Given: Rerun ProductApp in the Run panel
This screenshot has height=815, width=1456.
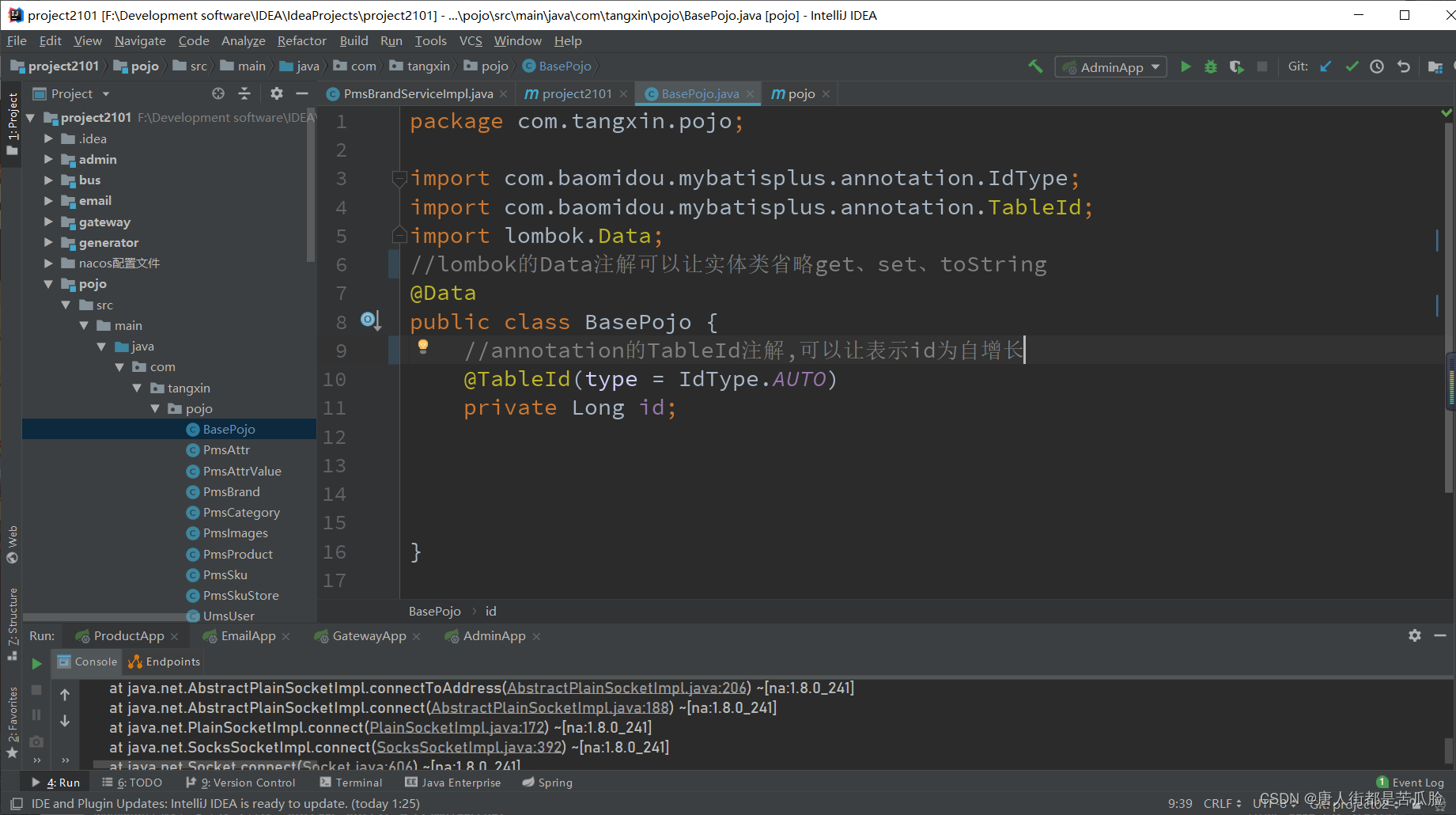Looking at the screenshot, I should click(36, 663).
